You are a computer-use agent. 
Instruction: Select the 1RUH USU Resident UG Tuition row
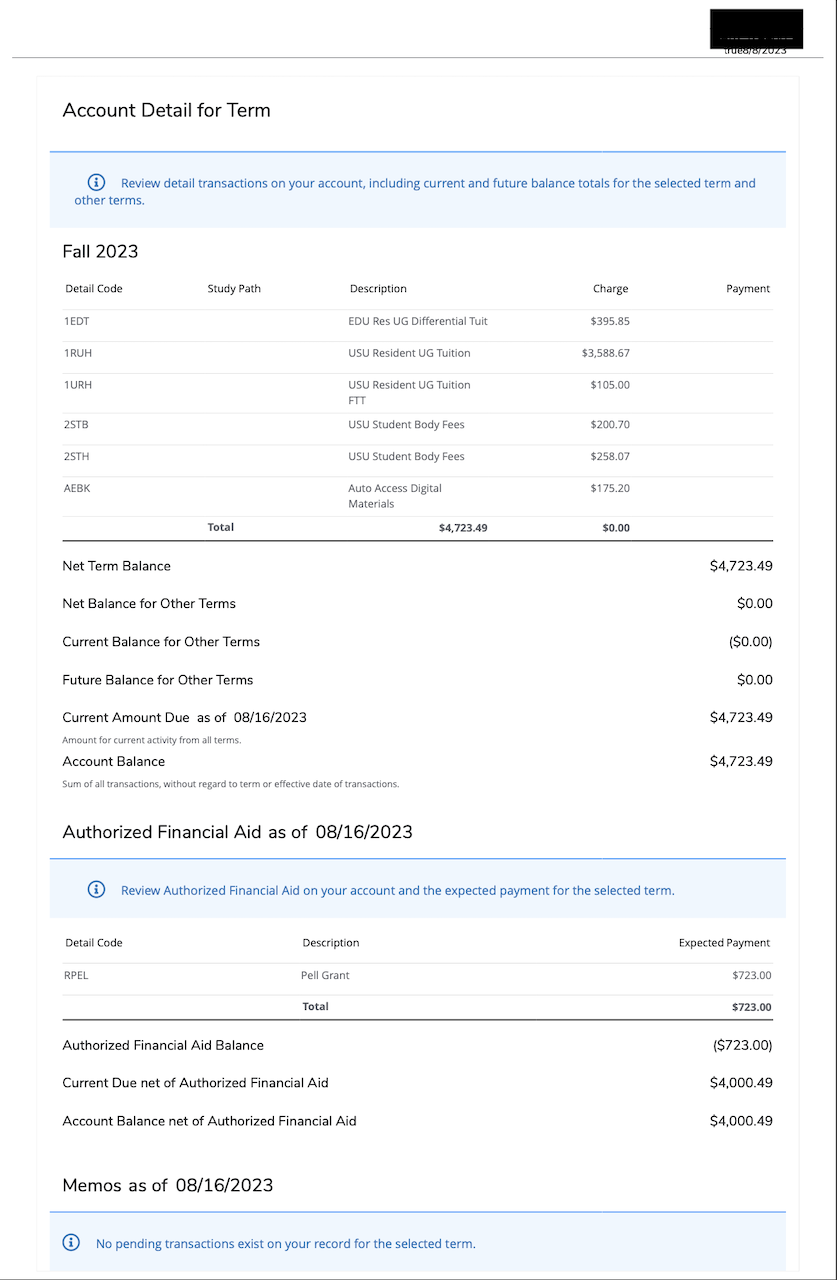pyautogui.click(x=77, y=353)
